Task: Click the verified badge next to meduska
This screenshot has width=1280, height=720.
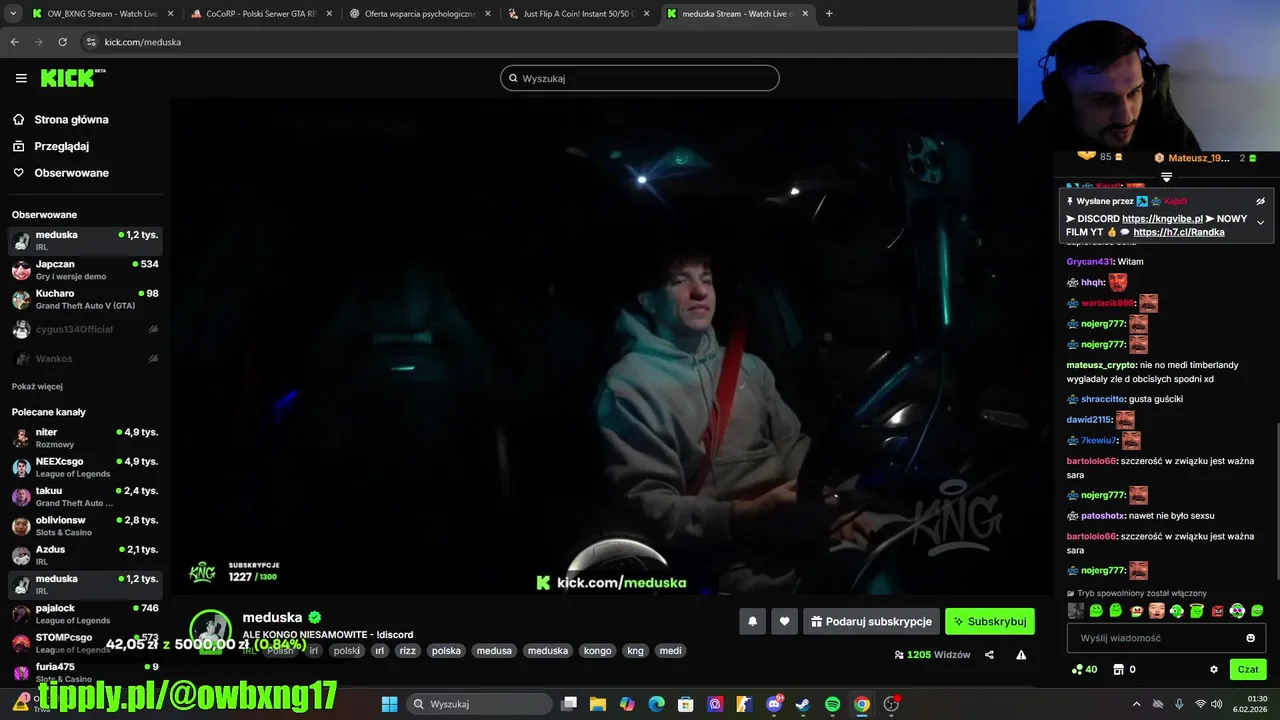Action: [x=315, y=617]
